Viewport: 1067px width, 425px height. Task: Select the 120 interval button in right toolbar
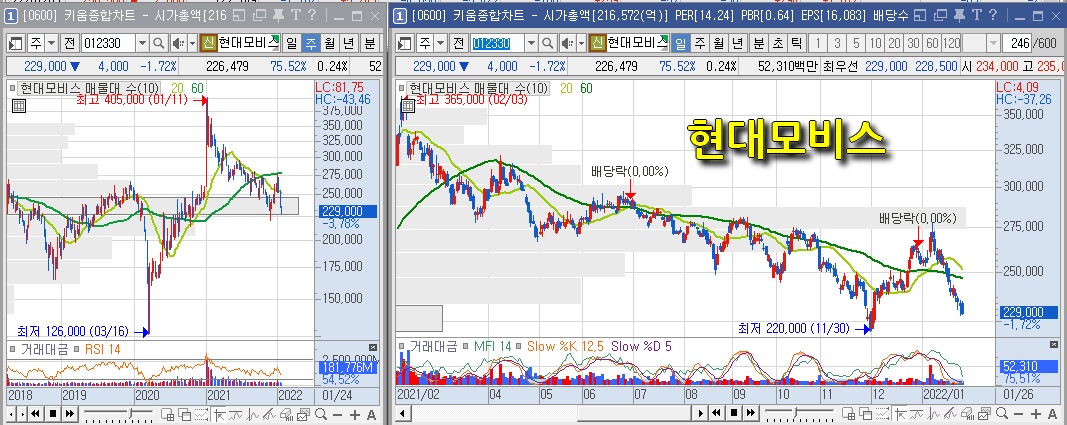952,44
